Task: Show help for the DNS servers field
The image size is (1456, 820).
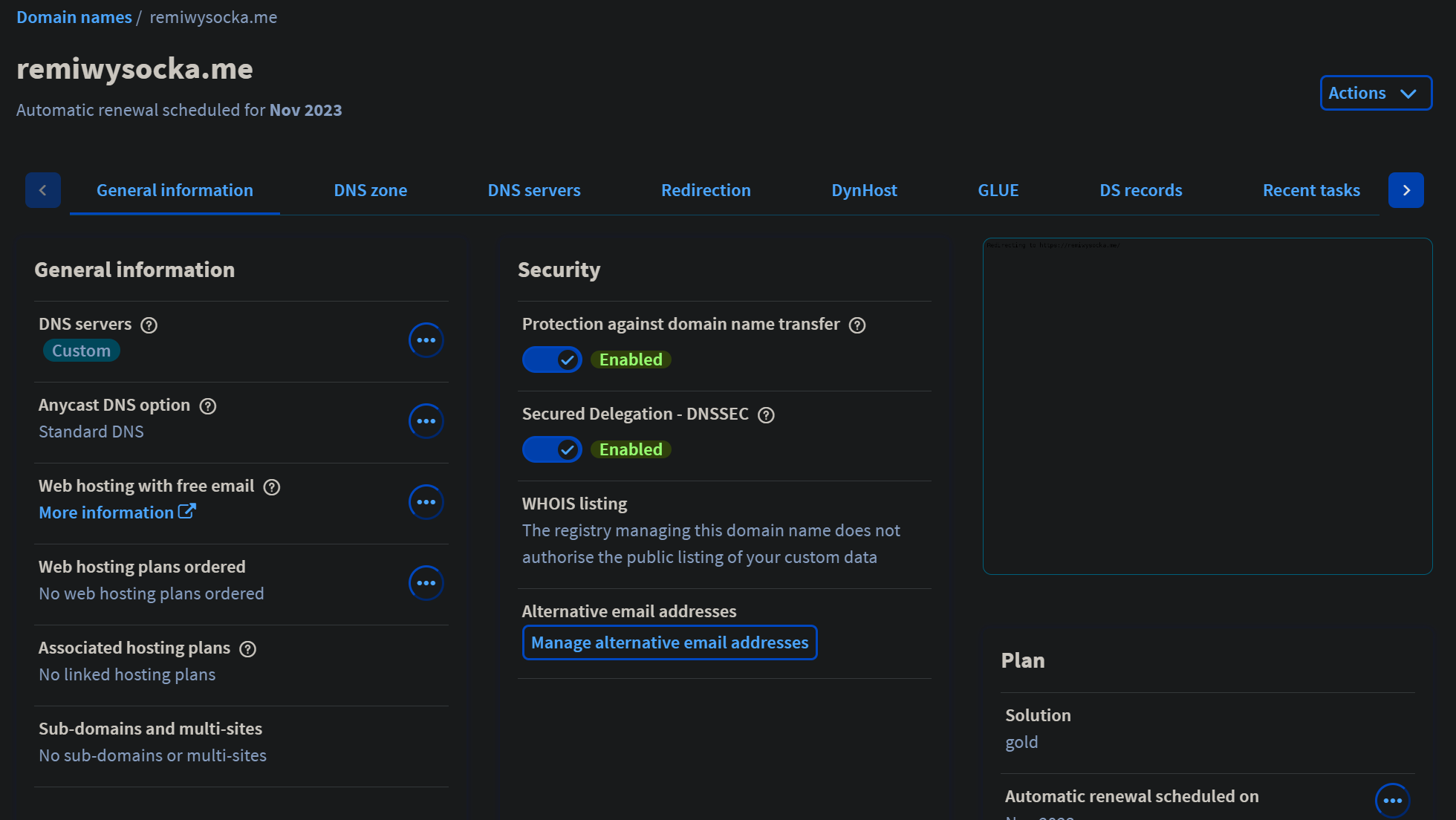Action: click(x=149, y=325)
